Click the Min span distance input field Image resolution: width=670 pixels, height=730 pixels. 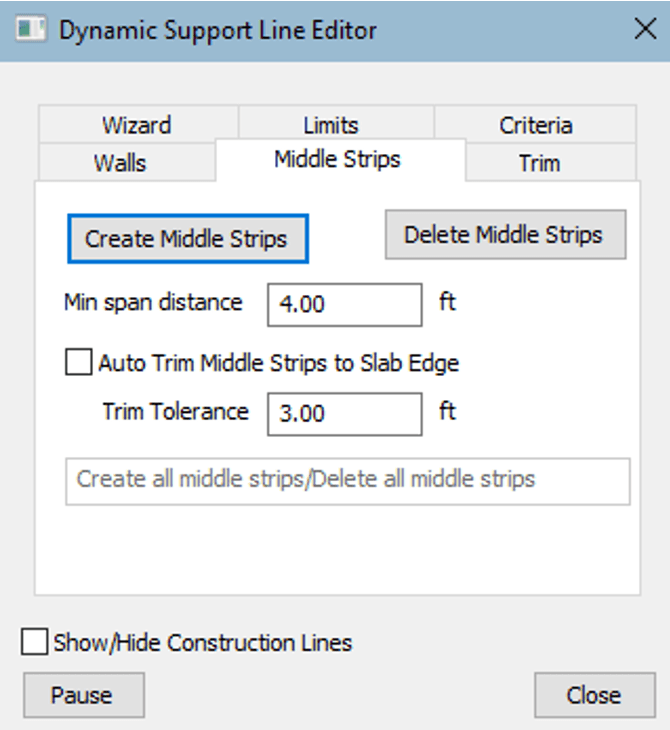(x=345, y=304)
